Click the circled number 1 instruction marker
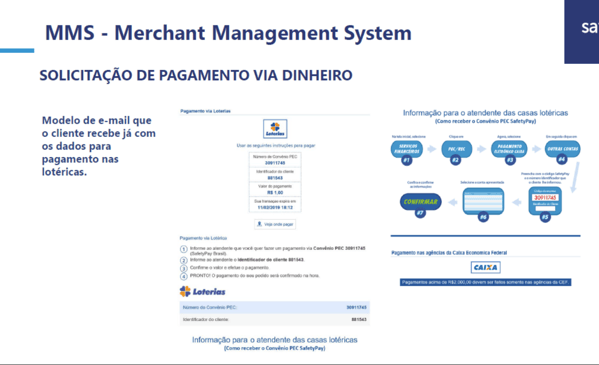599x365 pixels. point(184,249)
